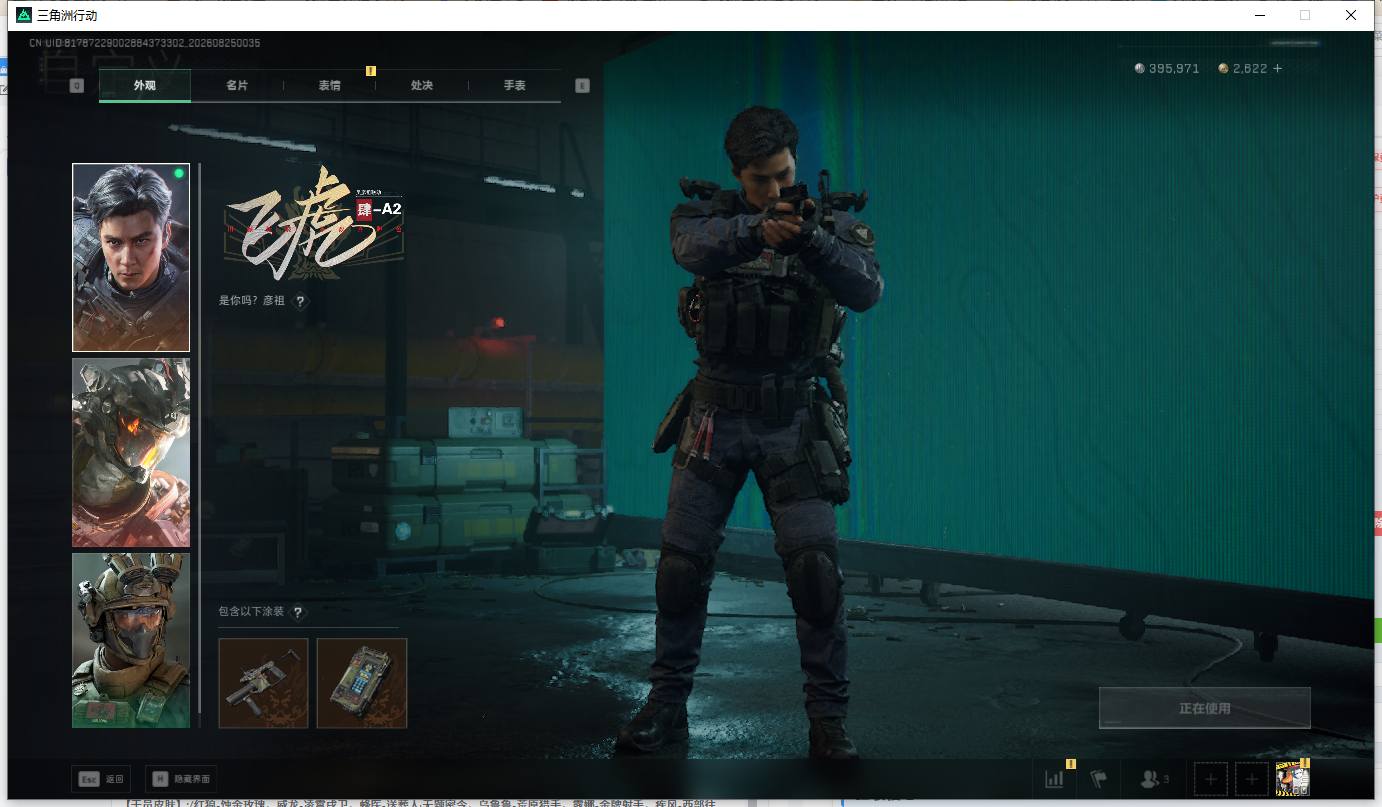The width and height of the screenshot is (1382, 807).
Task: Close the 三角洲行动 window
Action: pos(1350,16)
